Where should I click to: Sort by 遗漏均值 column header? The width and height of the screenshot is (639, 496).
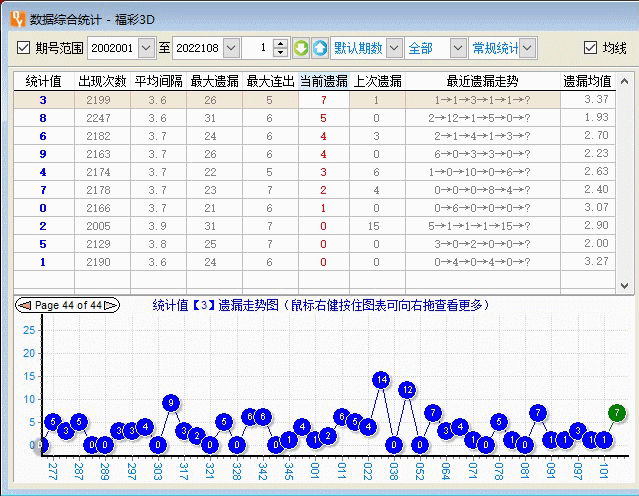(x=587, y=81)
